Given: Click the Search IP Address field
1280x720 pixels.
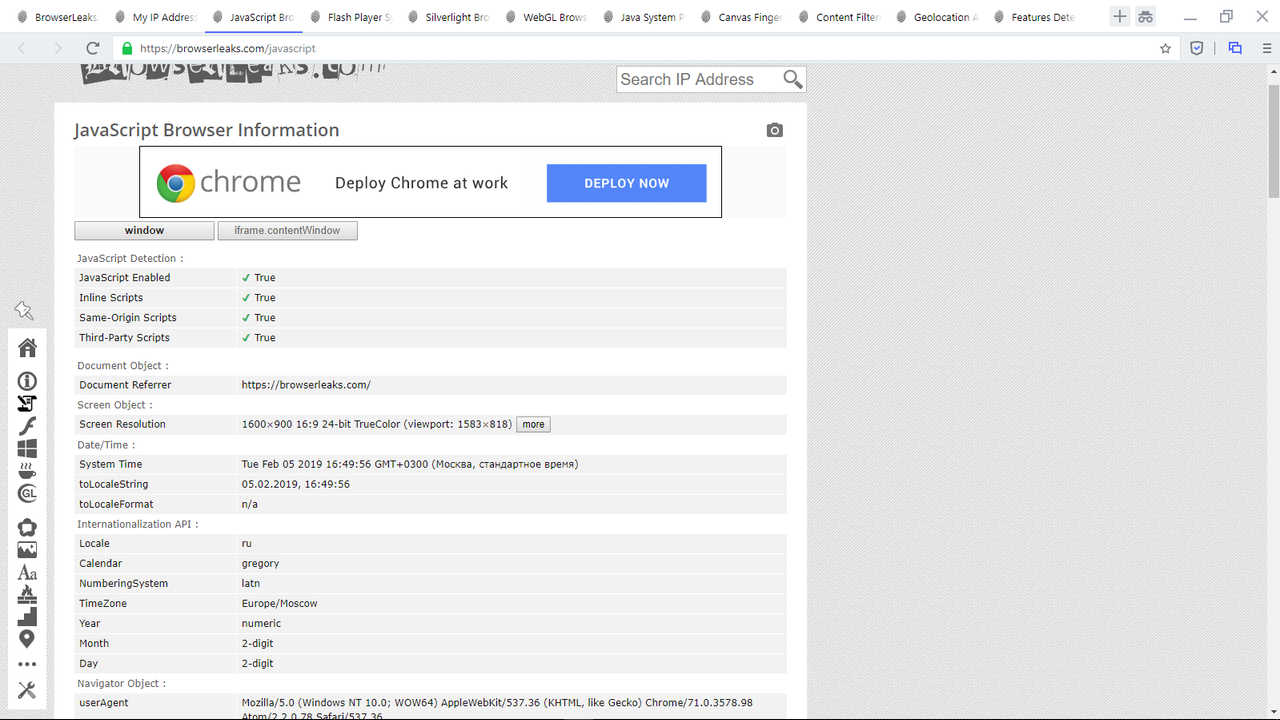Looking at the screenshot, I should (698, 79).
